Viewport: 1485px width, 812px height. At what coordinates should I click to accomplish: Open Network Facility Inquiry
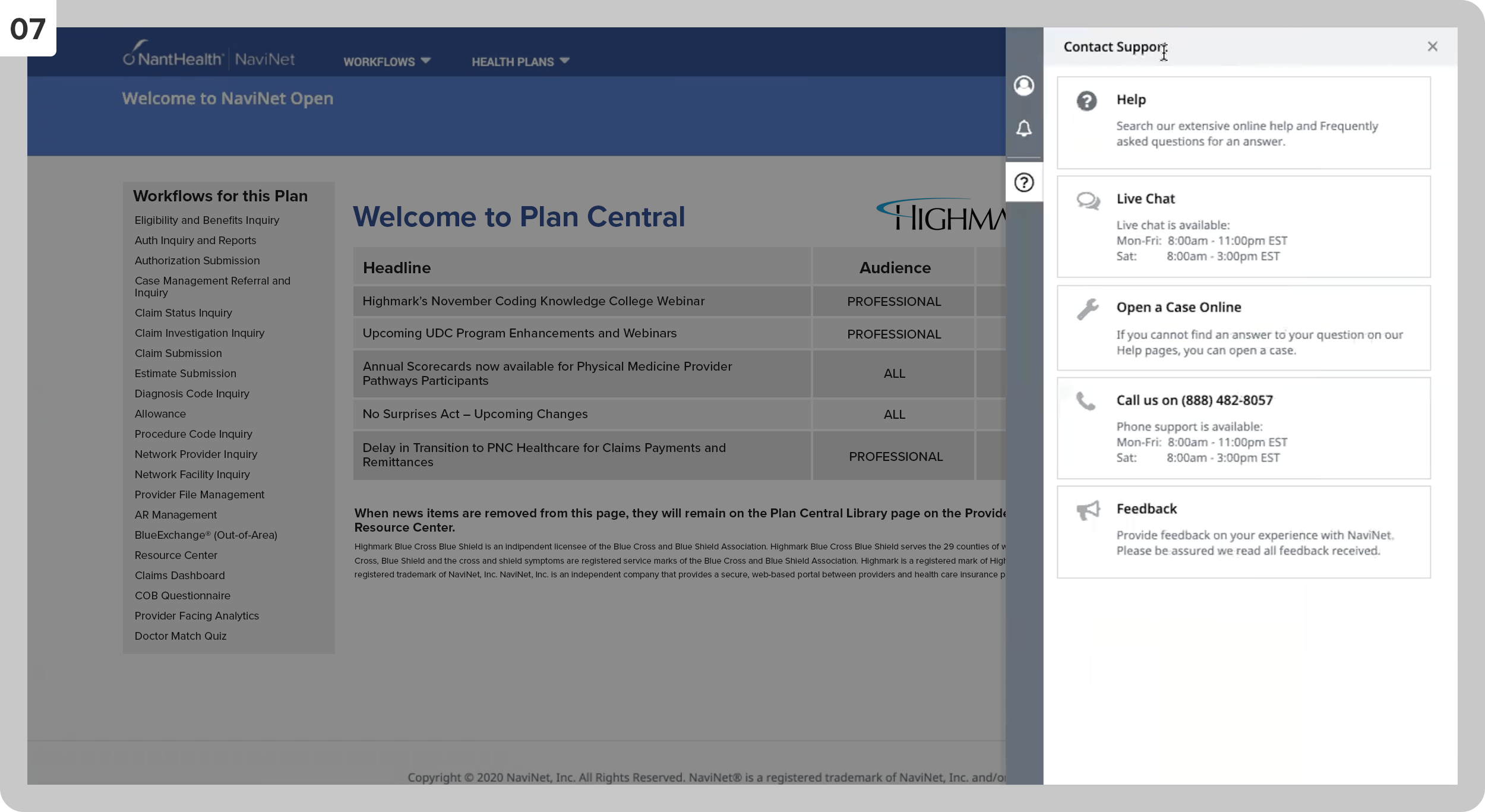coord(192,474)
